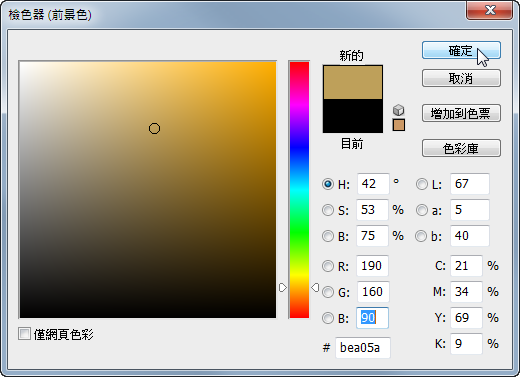Click the 新的 label above the swatch
The width and height of the screenshot is (520, 377).
[351, 55]
